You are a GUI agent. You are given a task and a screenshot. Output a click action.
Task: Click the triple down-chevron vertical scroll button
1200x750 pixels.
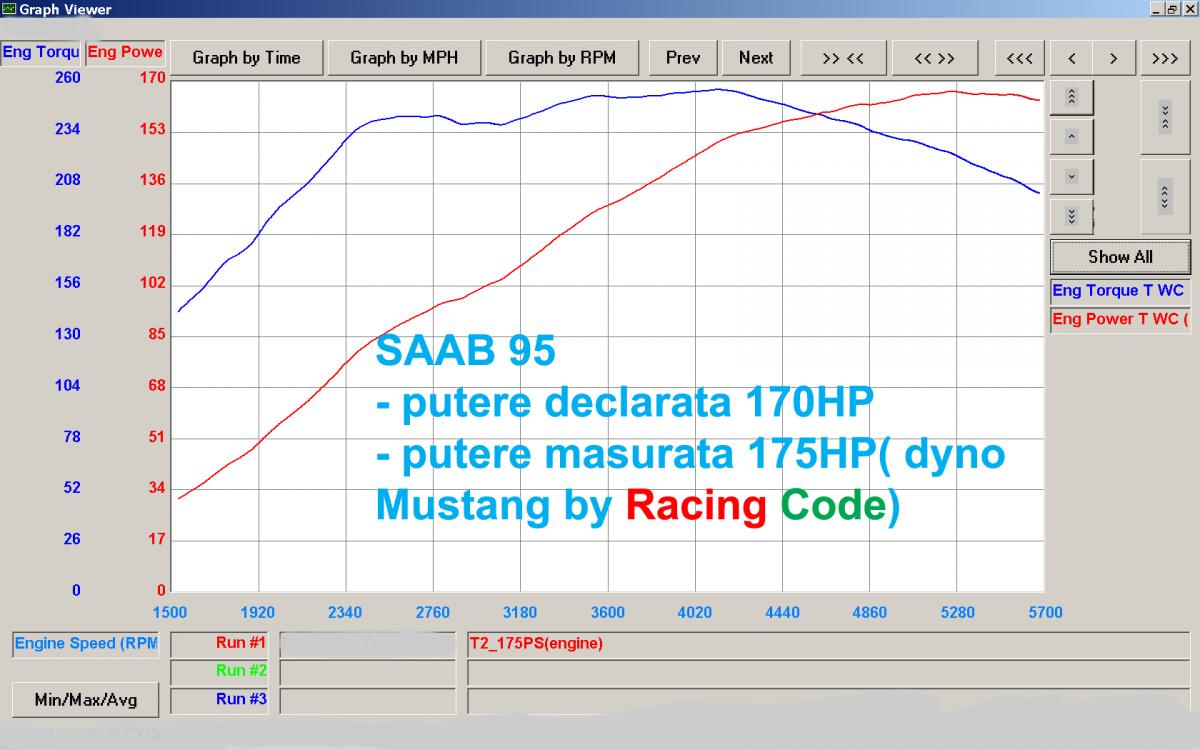point(1071,215)
